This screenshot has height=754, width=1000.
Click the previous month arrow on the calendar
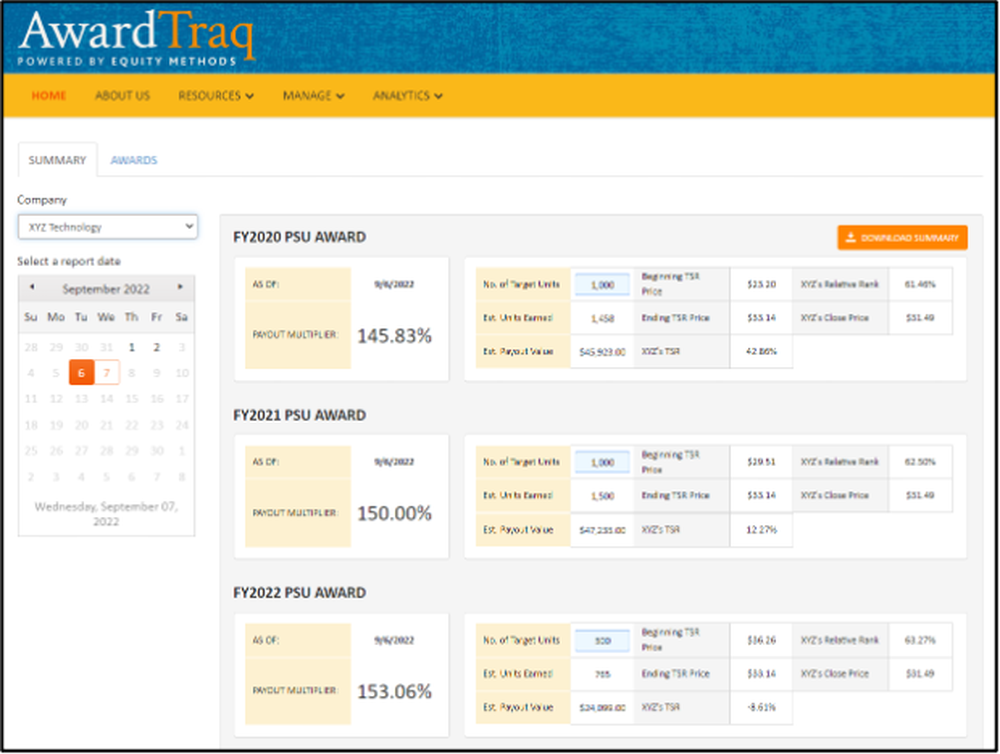click(x=31, y=288)
